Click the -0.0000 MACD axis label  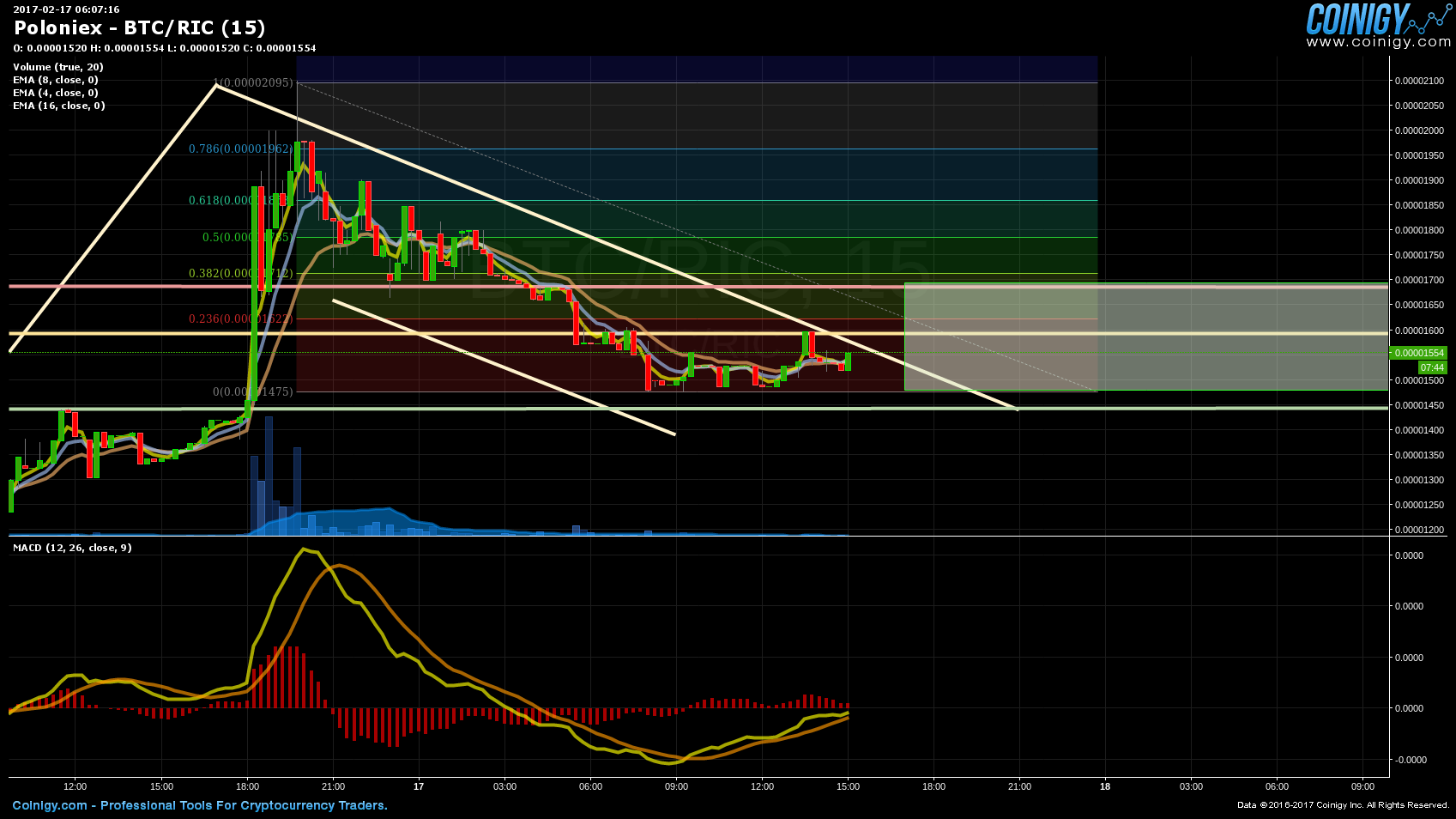coord(1409,760)
